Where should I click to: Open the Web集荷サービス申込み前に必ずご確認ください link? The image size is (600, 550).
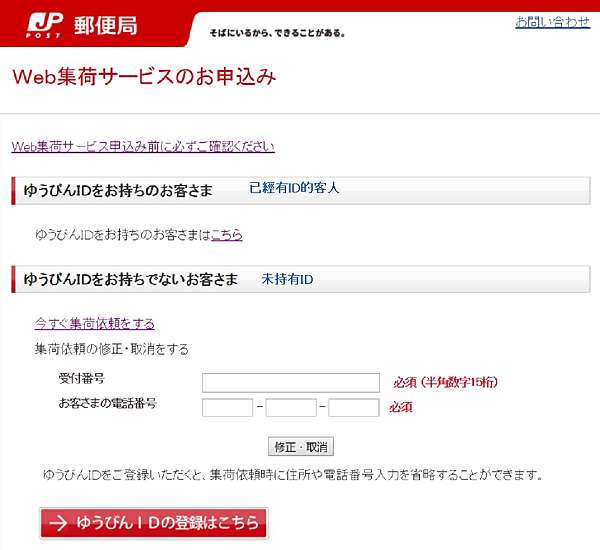coord(143,147)
